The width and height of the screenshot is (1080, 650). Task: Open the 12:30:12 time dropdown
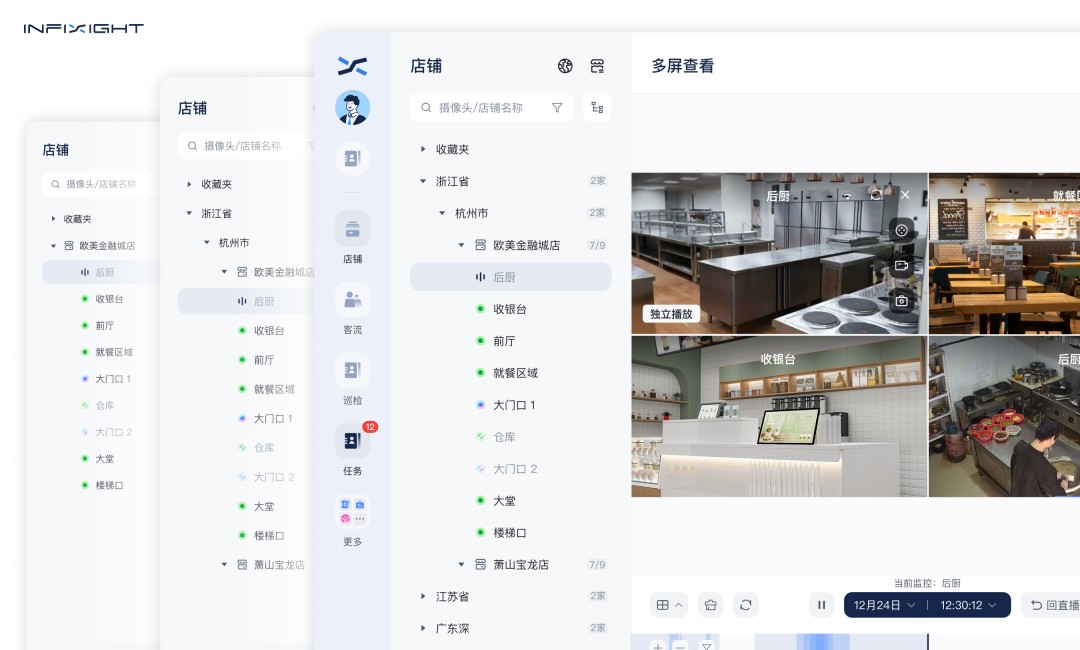[x=968, y=605]
